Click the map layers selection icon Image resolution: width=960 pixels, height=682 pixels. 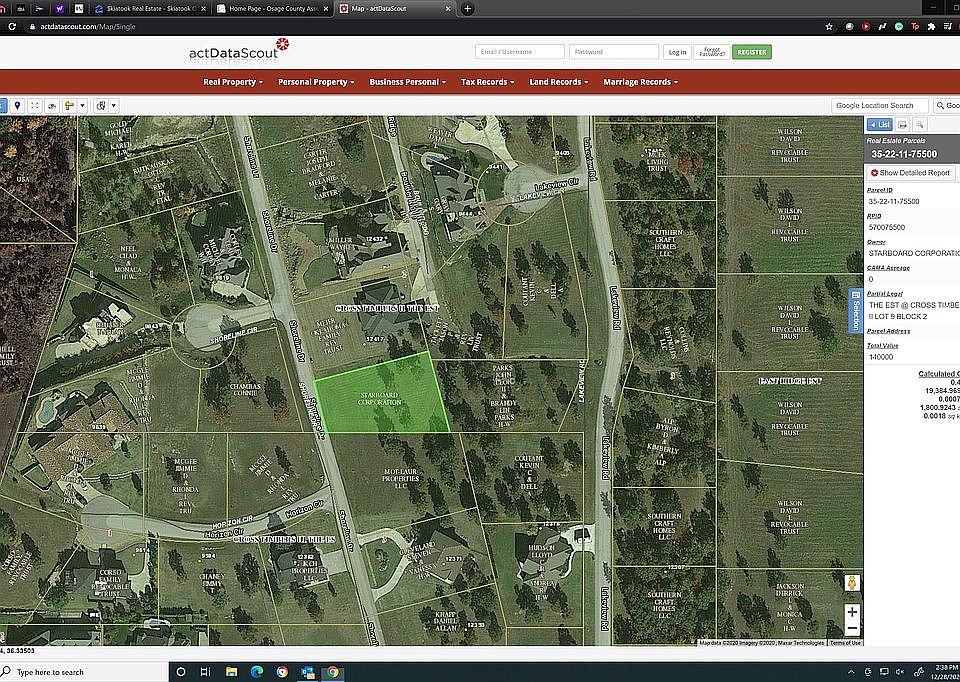point(101,105)
